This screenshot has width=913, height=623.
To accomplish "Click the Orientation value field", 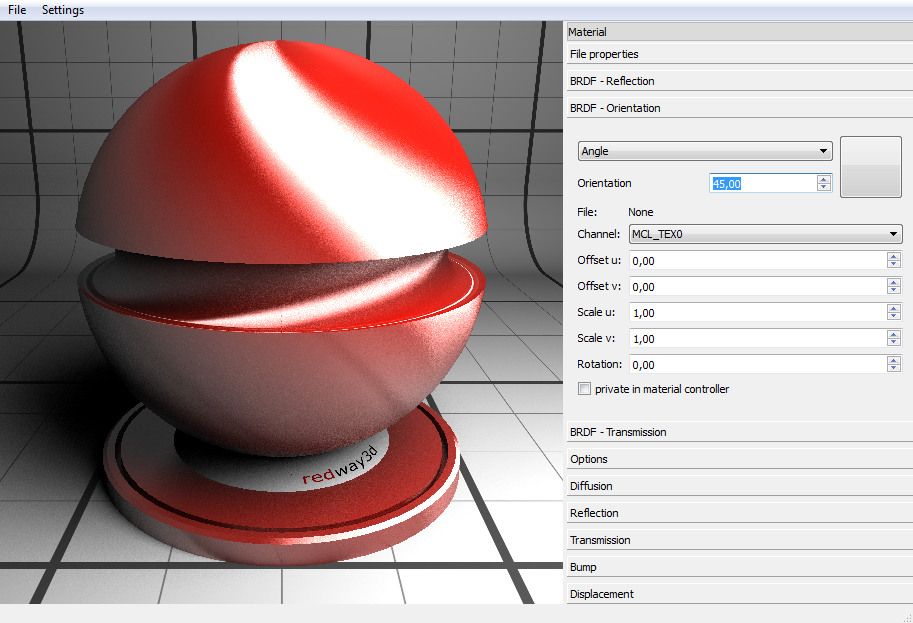I will [762, 183].
